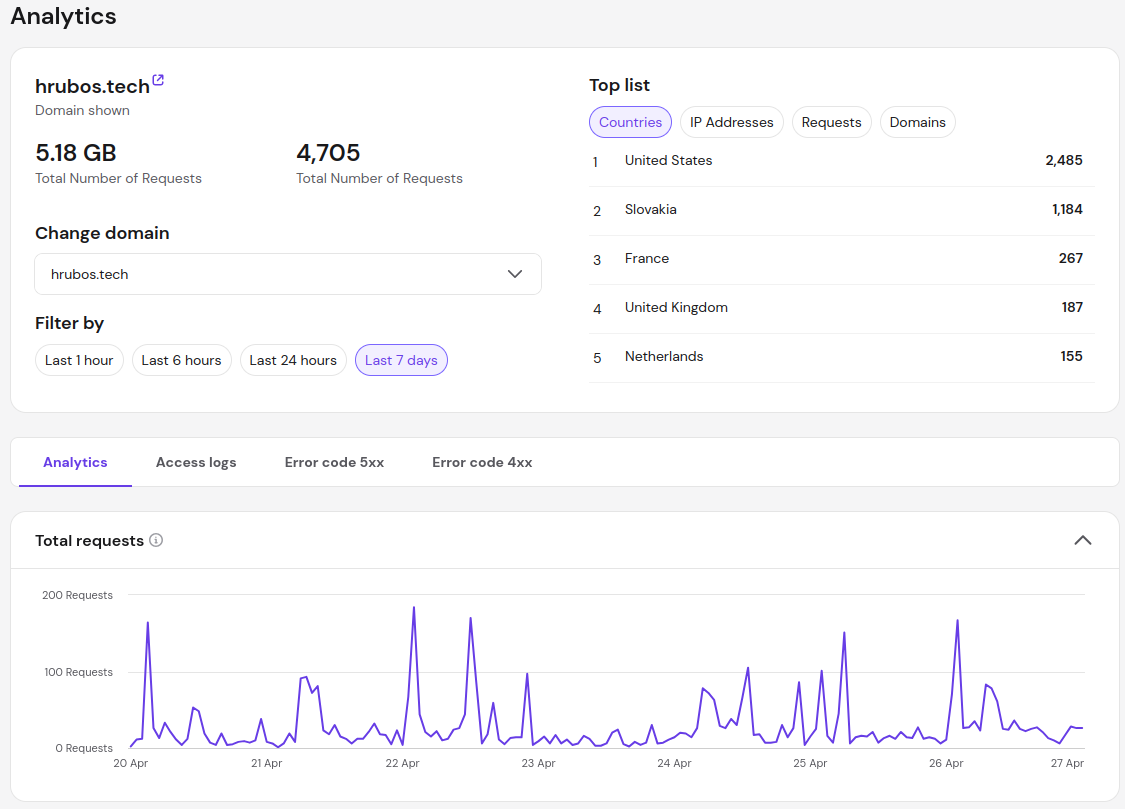Open hrubos.tech external link icon

[x=158, y=81]
